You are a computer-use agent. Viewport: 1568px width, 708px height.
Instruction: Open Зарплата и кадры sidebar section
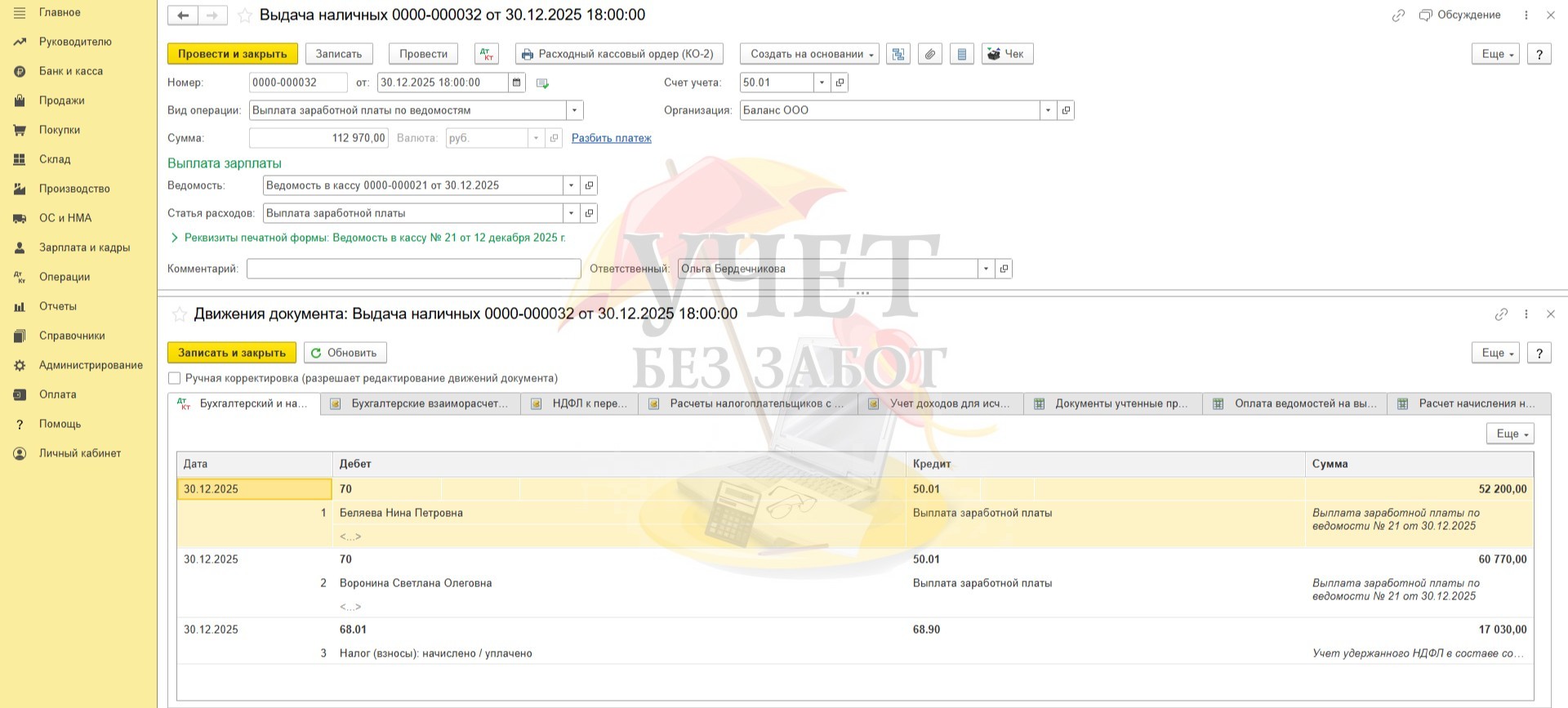click(x=84, y=247)
